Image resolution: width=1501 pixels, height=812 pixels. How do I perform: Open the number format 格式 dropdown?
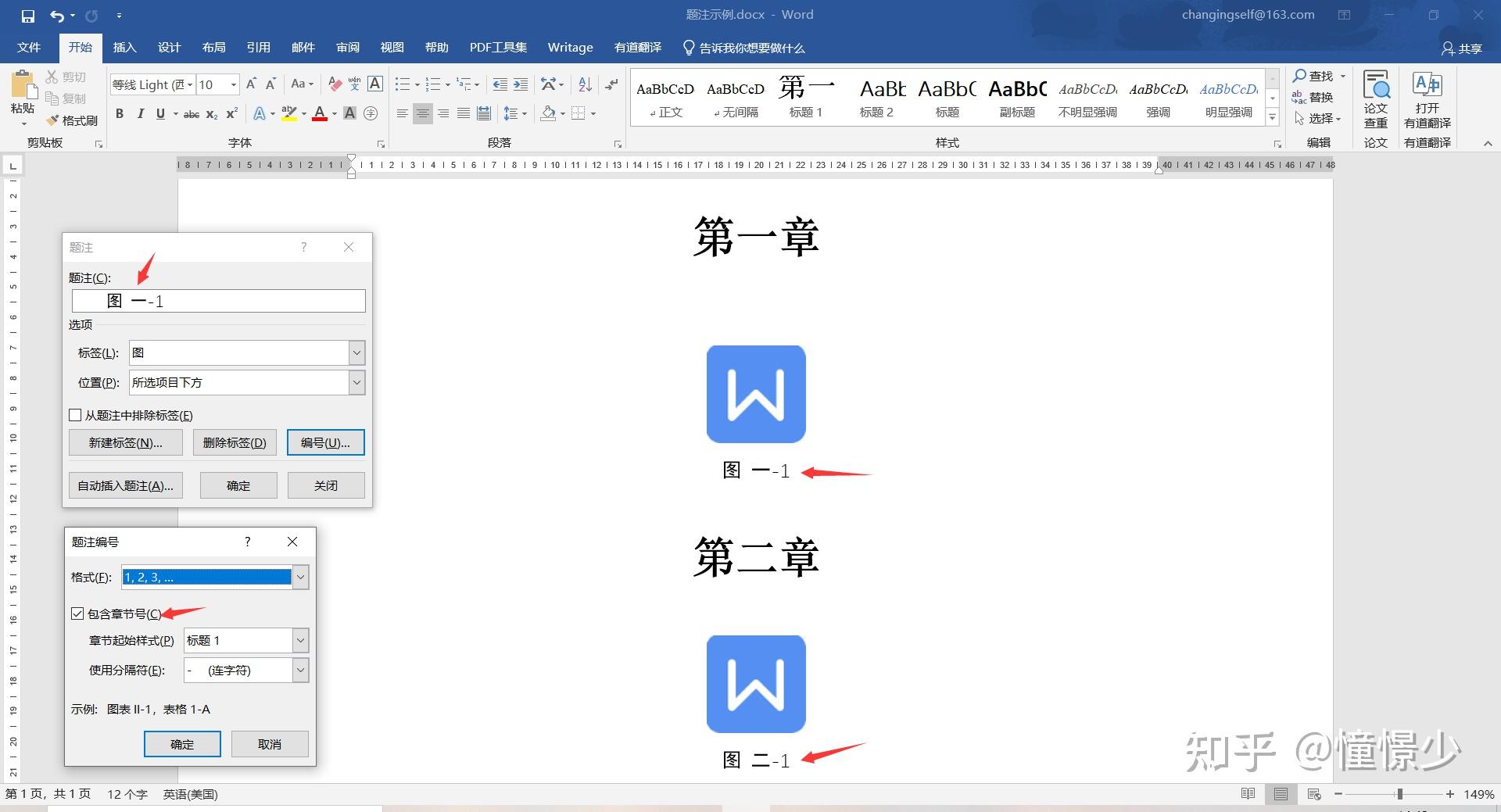tap(300, 578)
